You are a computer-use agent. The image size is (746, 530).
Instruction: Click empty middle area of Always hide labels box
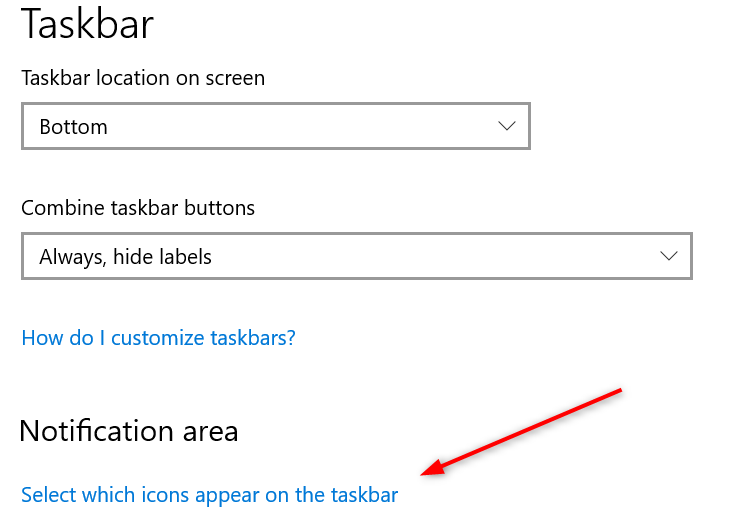(x=428, y=256)
